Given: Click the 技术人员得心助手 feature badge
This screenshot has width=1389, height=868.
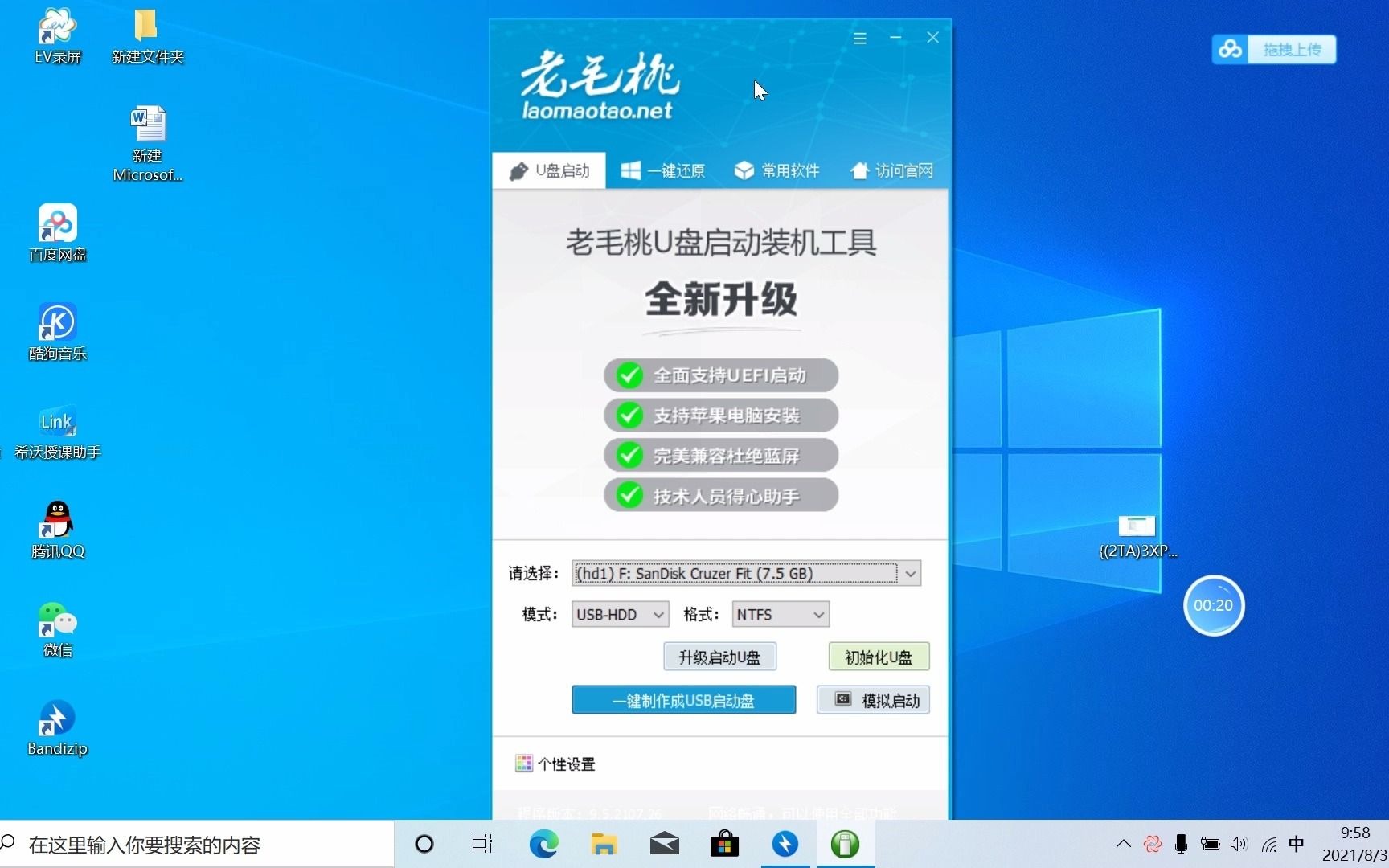Looking at the screenshot, I should click(x=721, y=496).
